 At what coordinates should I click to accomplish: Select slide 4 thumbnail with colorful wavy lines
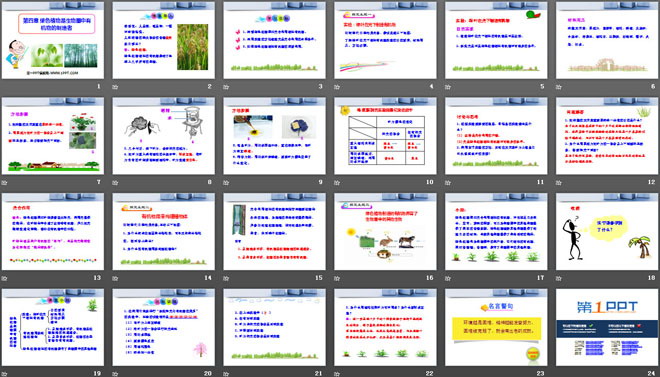[x=385, y=40]
